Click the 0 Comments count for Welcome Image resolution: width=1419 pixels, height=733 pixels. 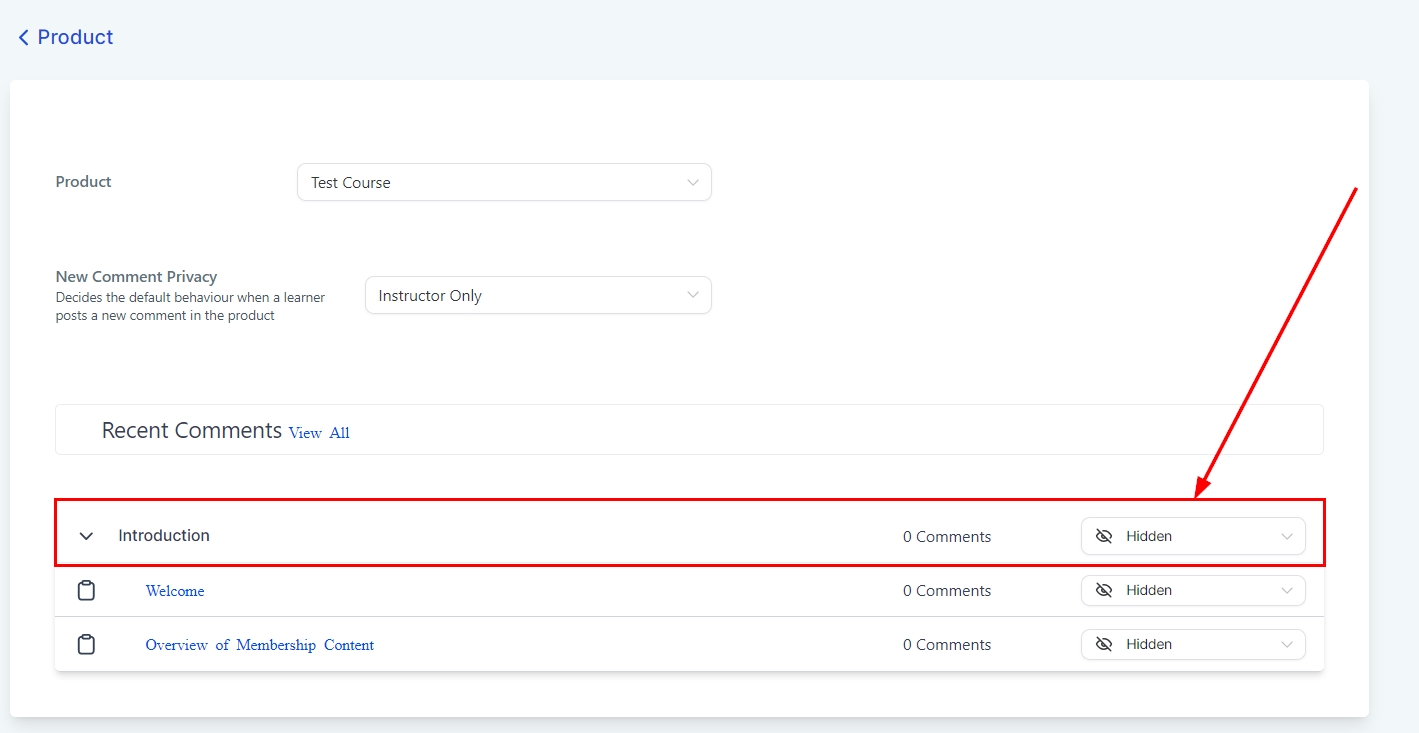click(946, 591)
